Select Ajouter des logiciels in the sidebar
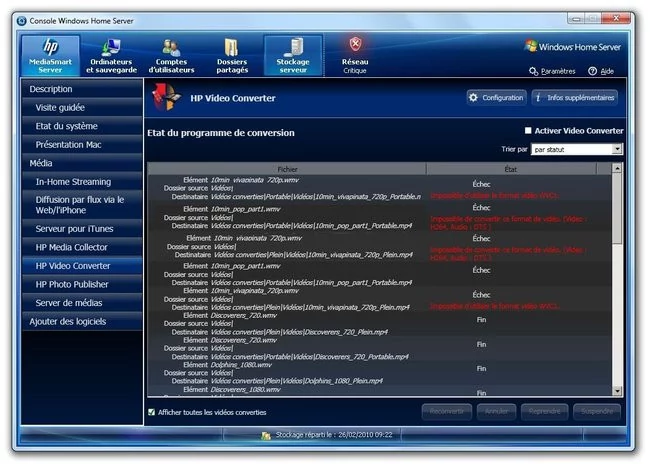This screenshot has height=468, width=650. click(82, 322)
